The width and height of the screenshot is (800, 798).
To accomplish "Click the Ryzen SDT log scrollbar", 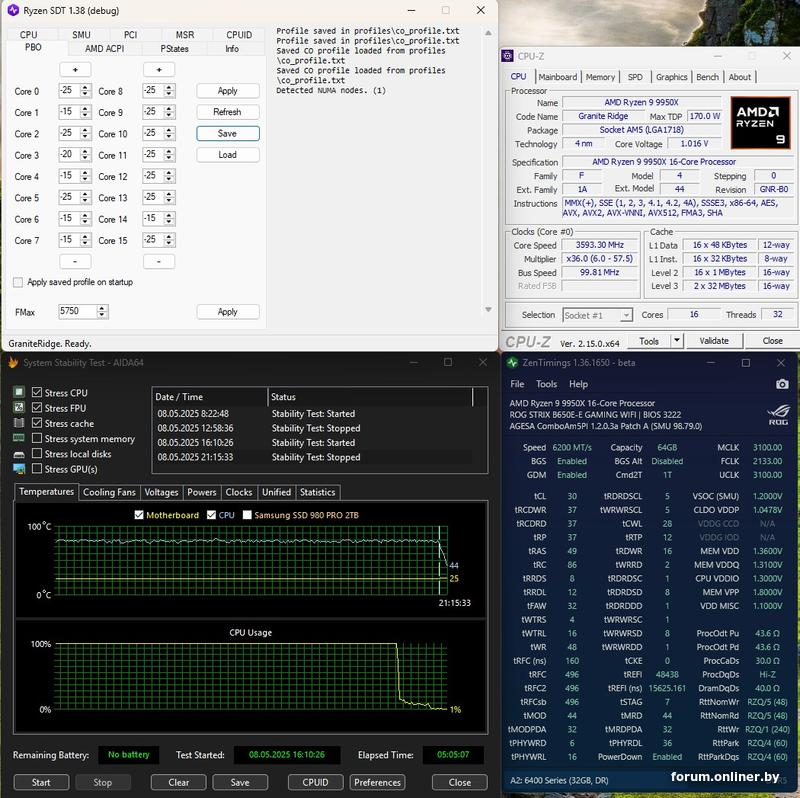I will coord(488,171).
